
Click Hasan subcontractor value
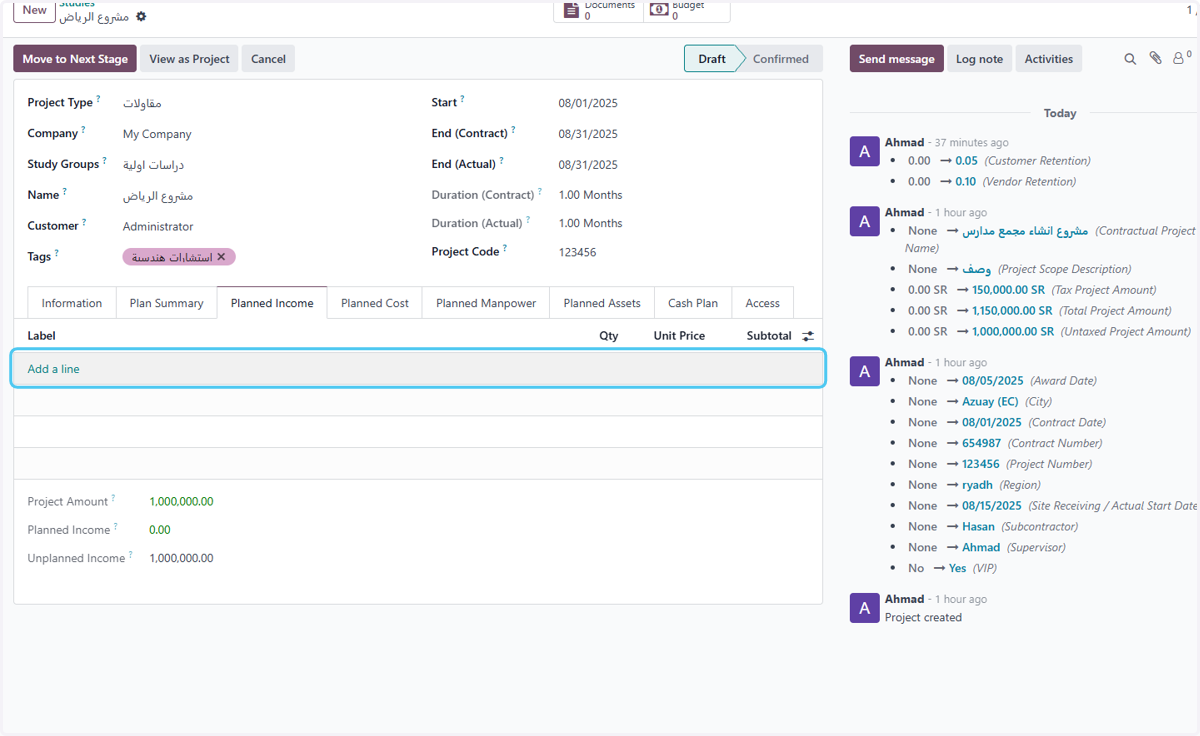tap(978, 527)
